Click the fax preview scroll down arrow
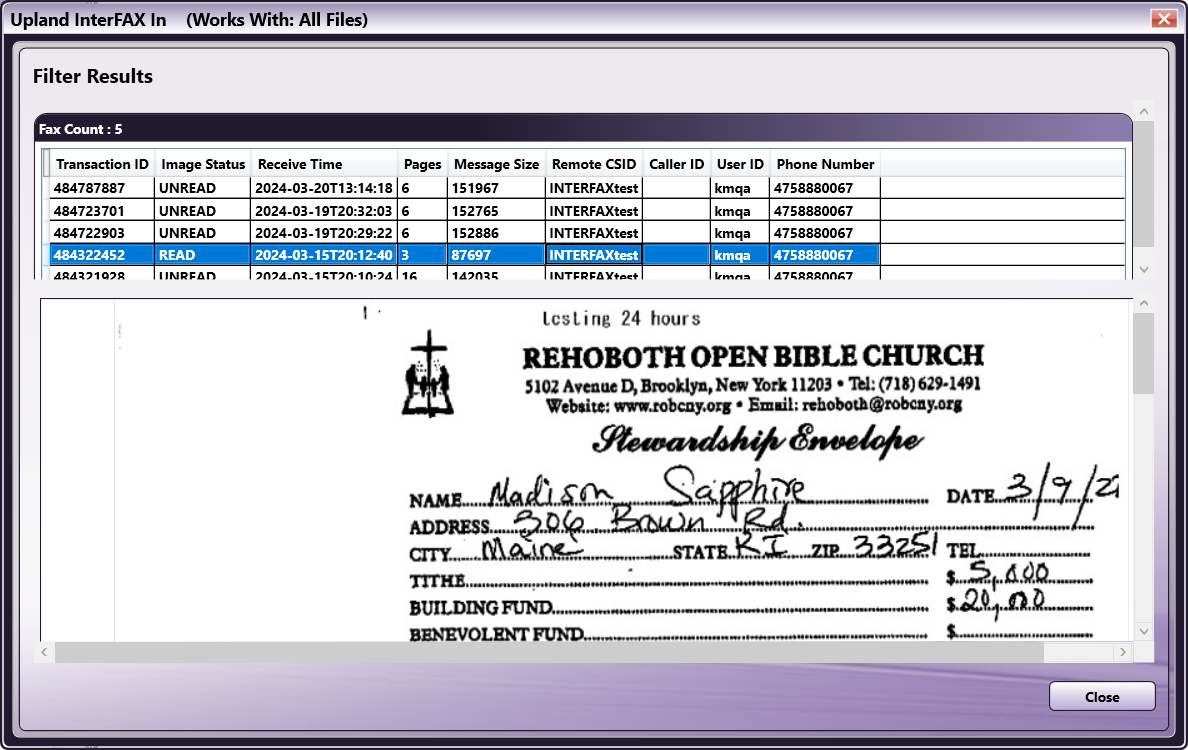The height and width of the screenshot is (750, 1188). [1144, 631]
